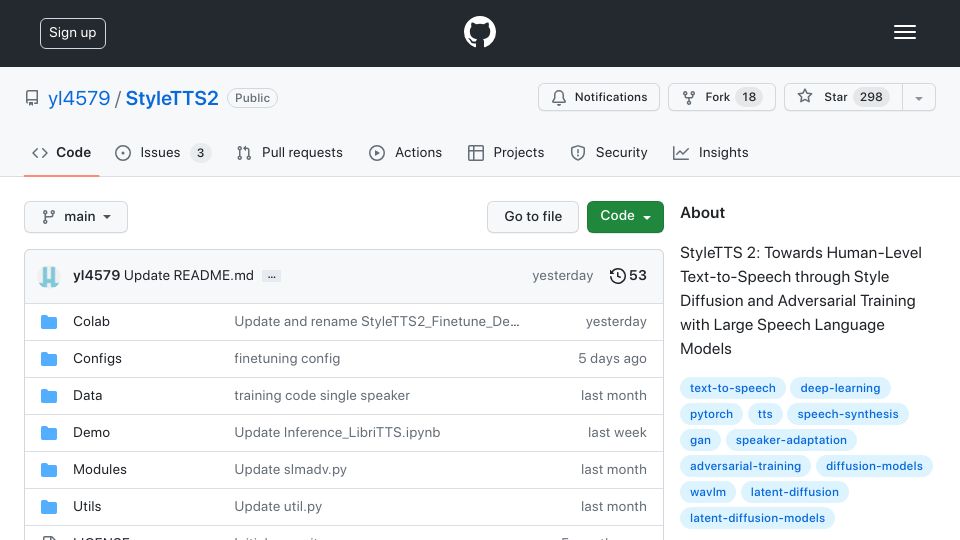The image size is (960, 540).
Task: Open the Projects tab
Action: 506,152
